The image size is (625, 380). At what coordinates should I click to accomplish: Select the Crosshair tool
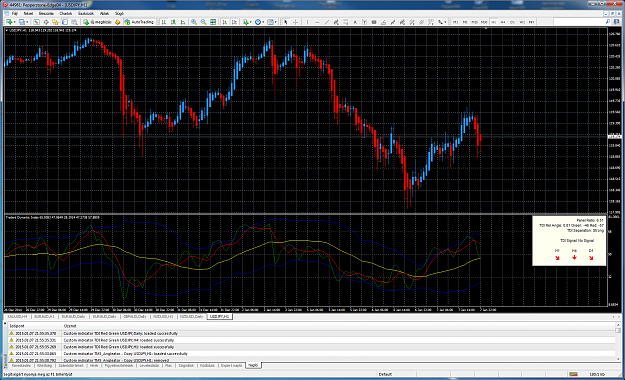coord(295,22)
